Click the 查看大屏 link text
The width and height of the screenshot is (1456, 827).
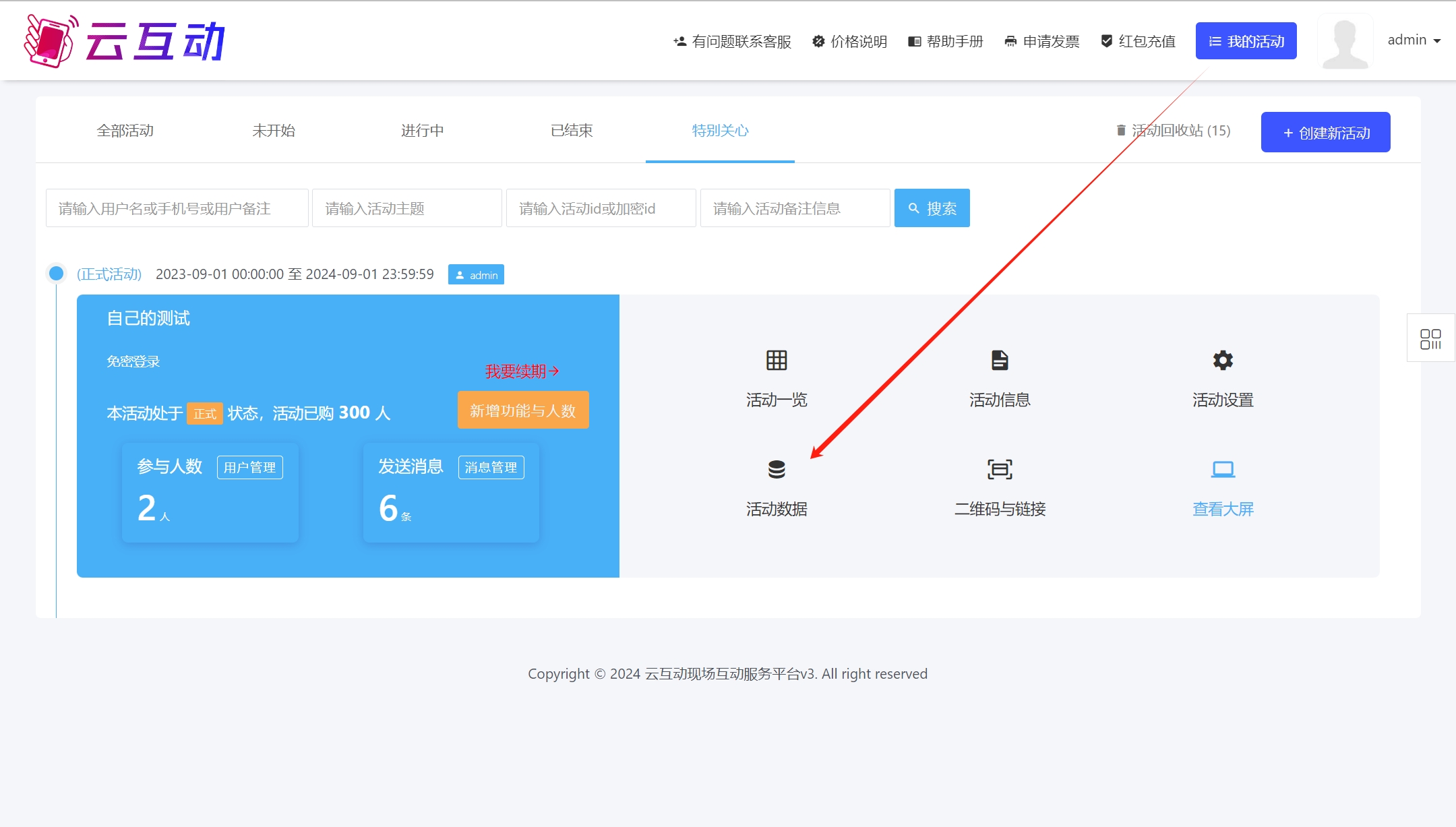click(x=1223, y=509)
